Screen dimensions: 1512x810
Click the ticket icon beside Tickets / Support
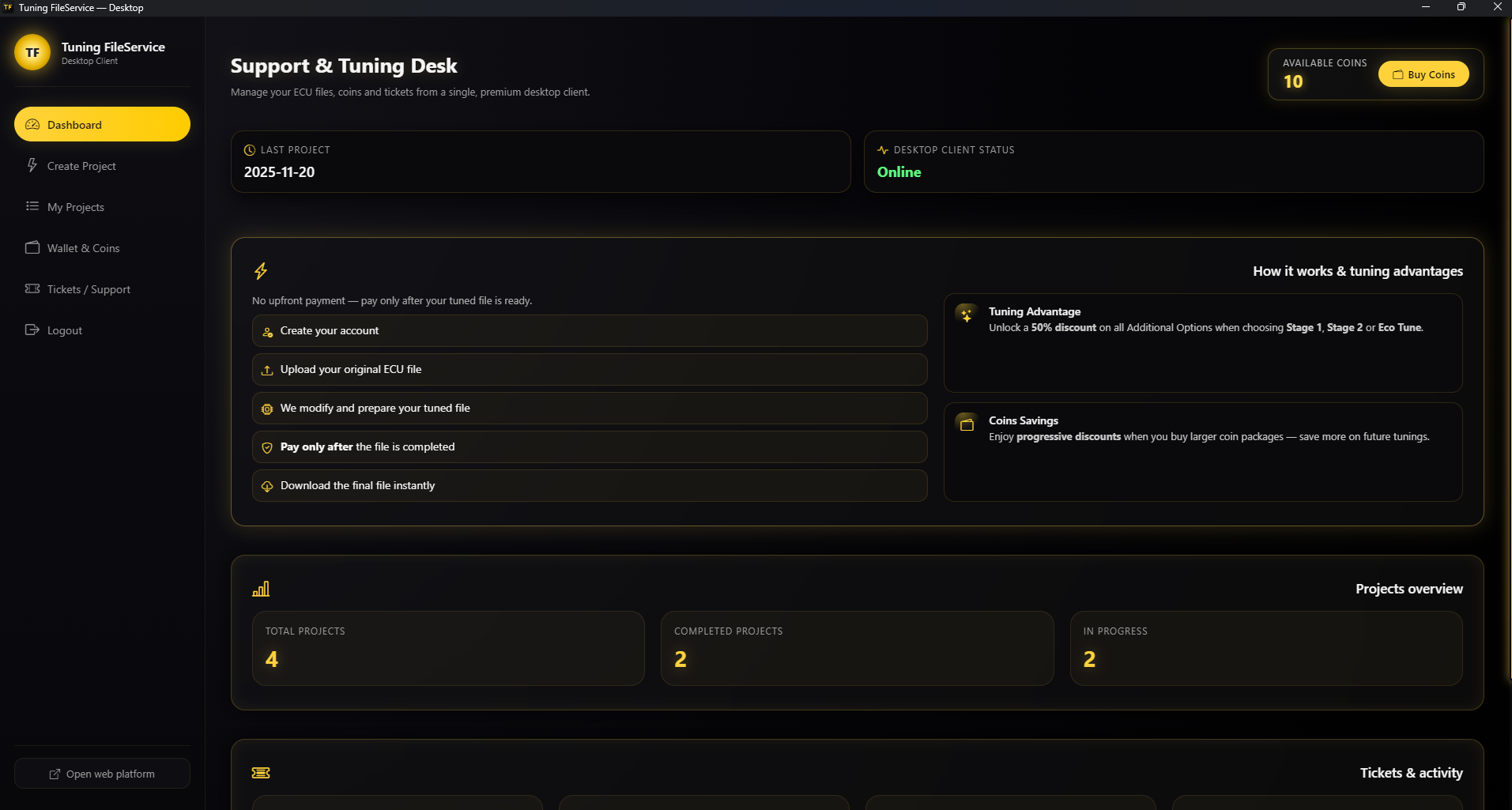pyautogui.click(x=32, y=288)
